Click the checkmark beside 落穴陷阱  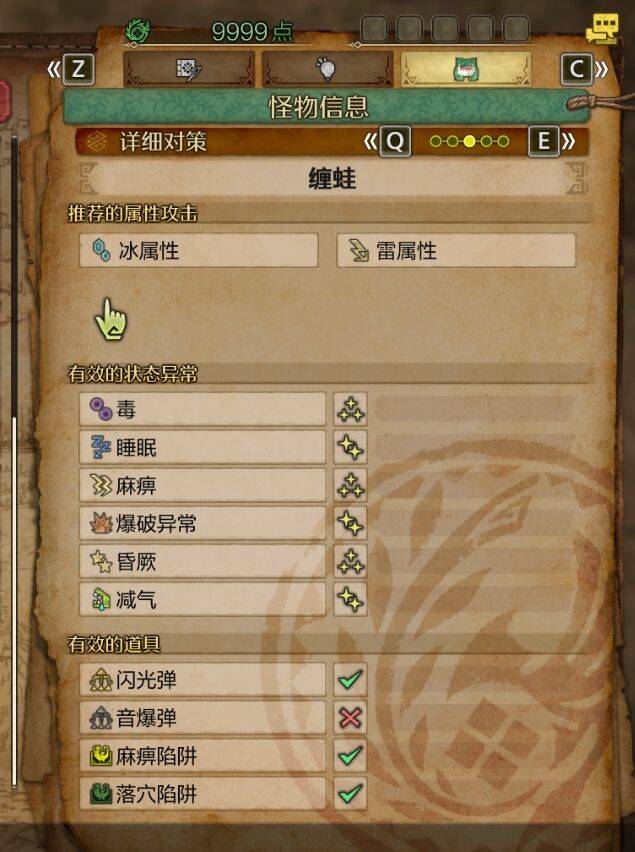tap(350, 794)
